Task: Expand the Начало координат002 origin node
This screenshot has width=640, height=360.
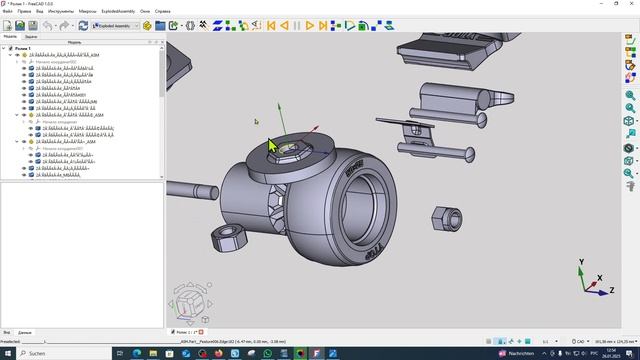Action: click(17, 62)
